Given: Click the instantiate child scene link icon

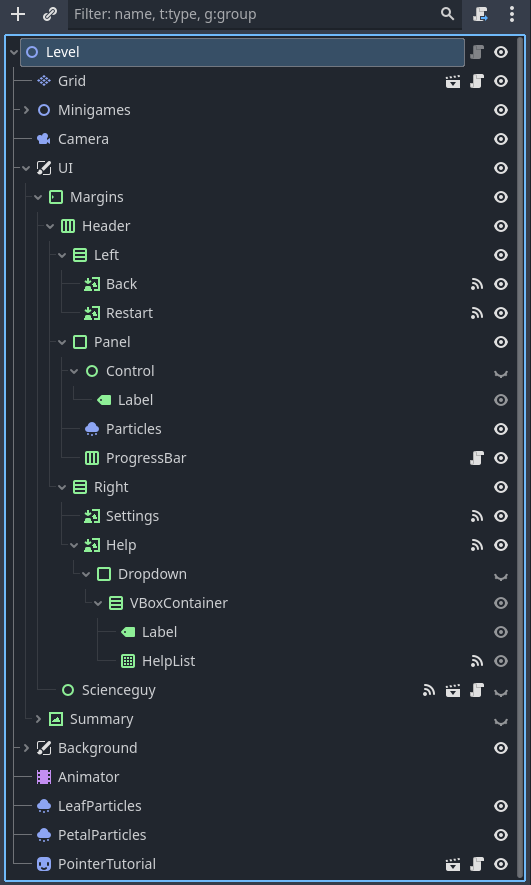Looking at the screenshot, I should [x=50, y=14].
